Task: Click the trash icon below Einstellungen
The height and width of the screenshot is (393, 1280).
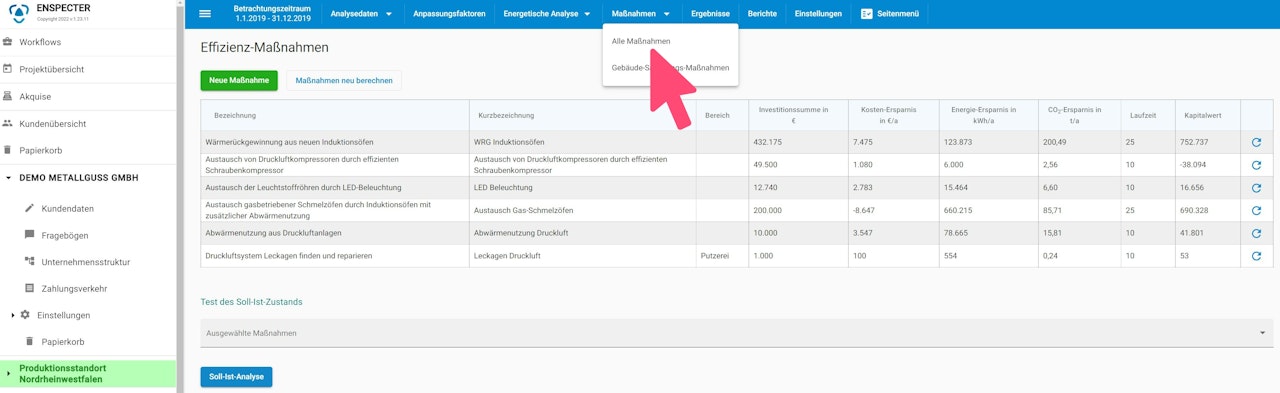Action: coord(29,342)
